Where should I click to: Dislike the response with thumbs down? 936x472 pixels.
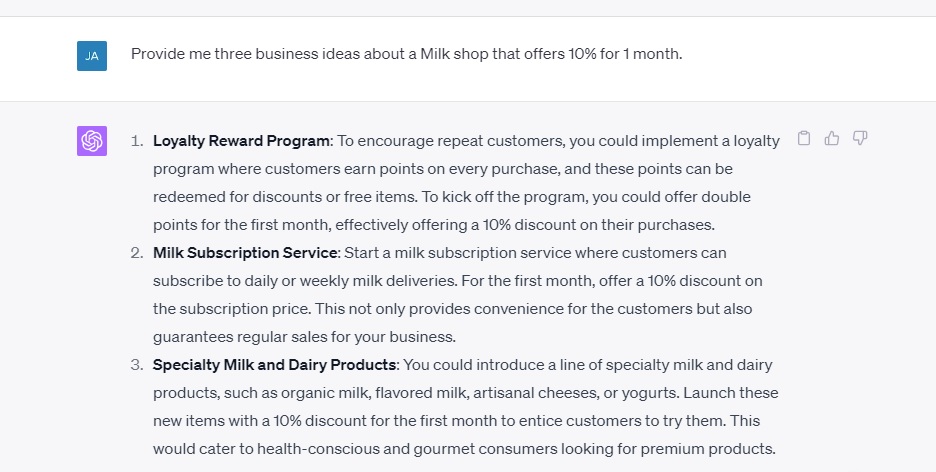click(x=860, y=138)
